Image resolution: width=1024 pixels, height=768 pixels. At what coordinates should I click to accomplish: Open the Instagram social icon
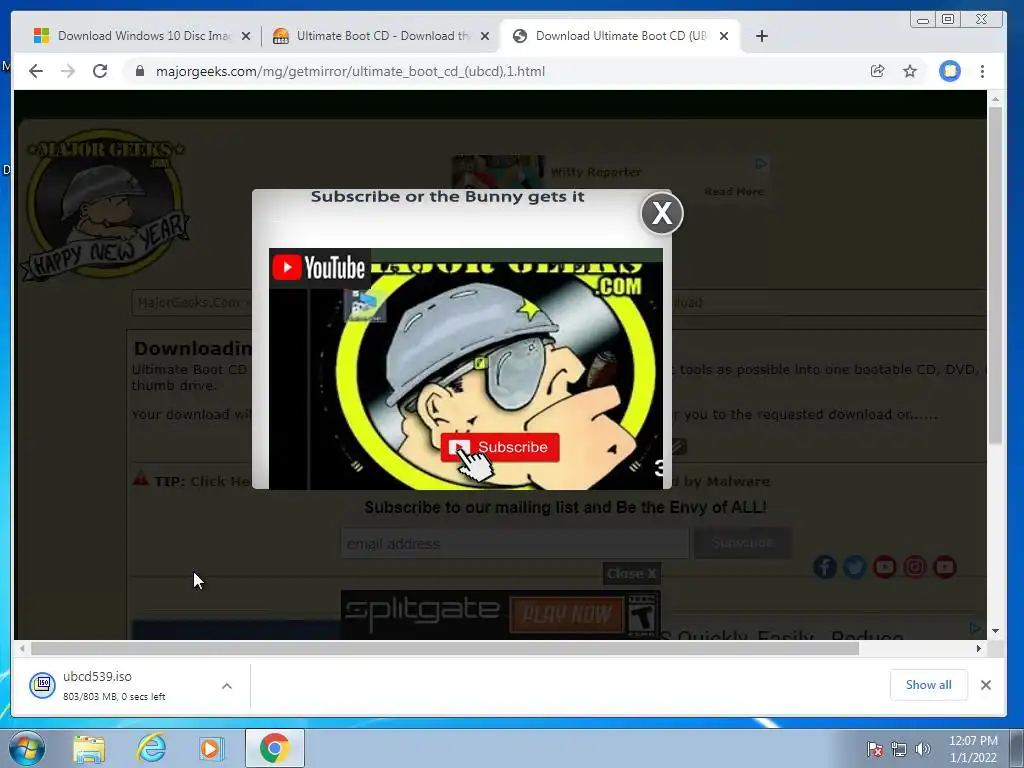click(915, 566)
